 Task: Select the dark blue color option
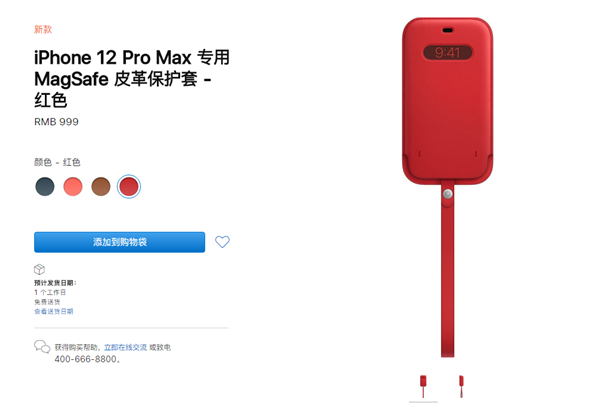coord(45,187)
